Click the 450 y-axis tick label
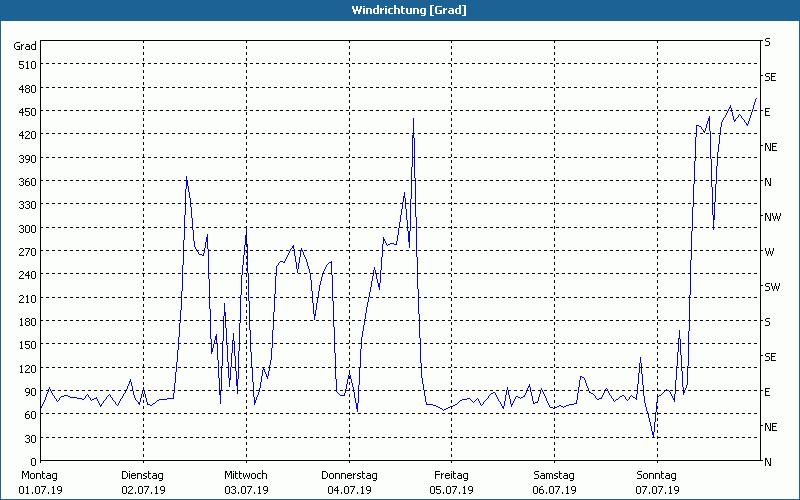Viewport: 800px width, 500px height. click(27, 112)
